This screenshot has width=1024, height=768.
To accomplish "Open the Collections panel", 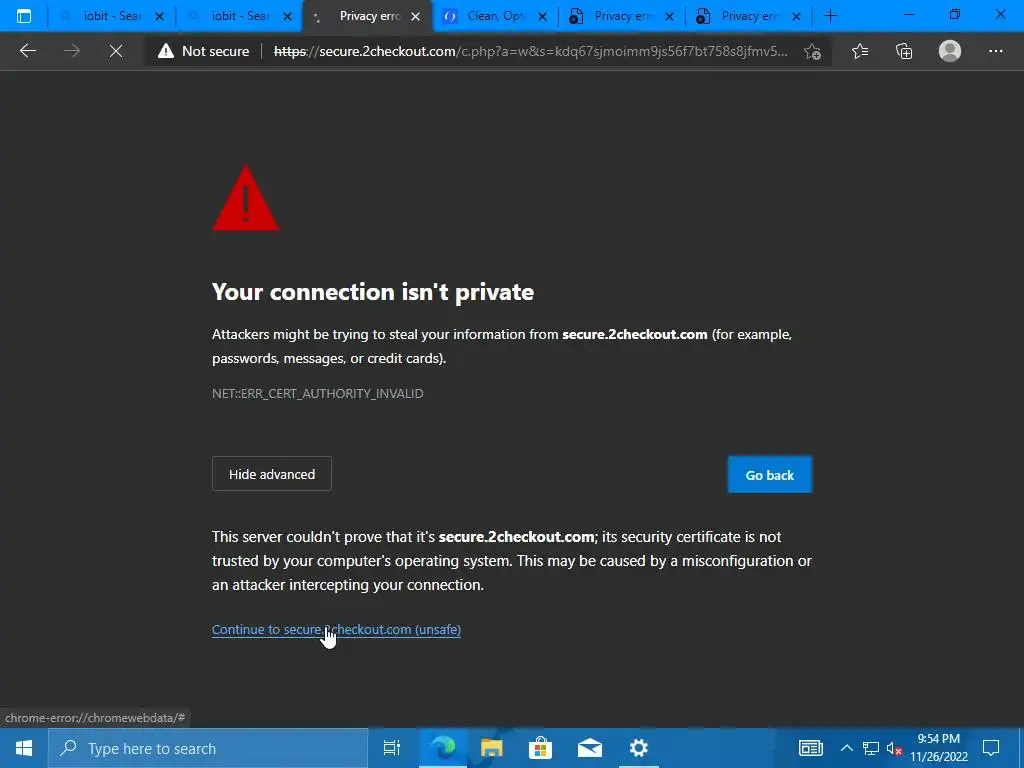I will tap(904, 51).
